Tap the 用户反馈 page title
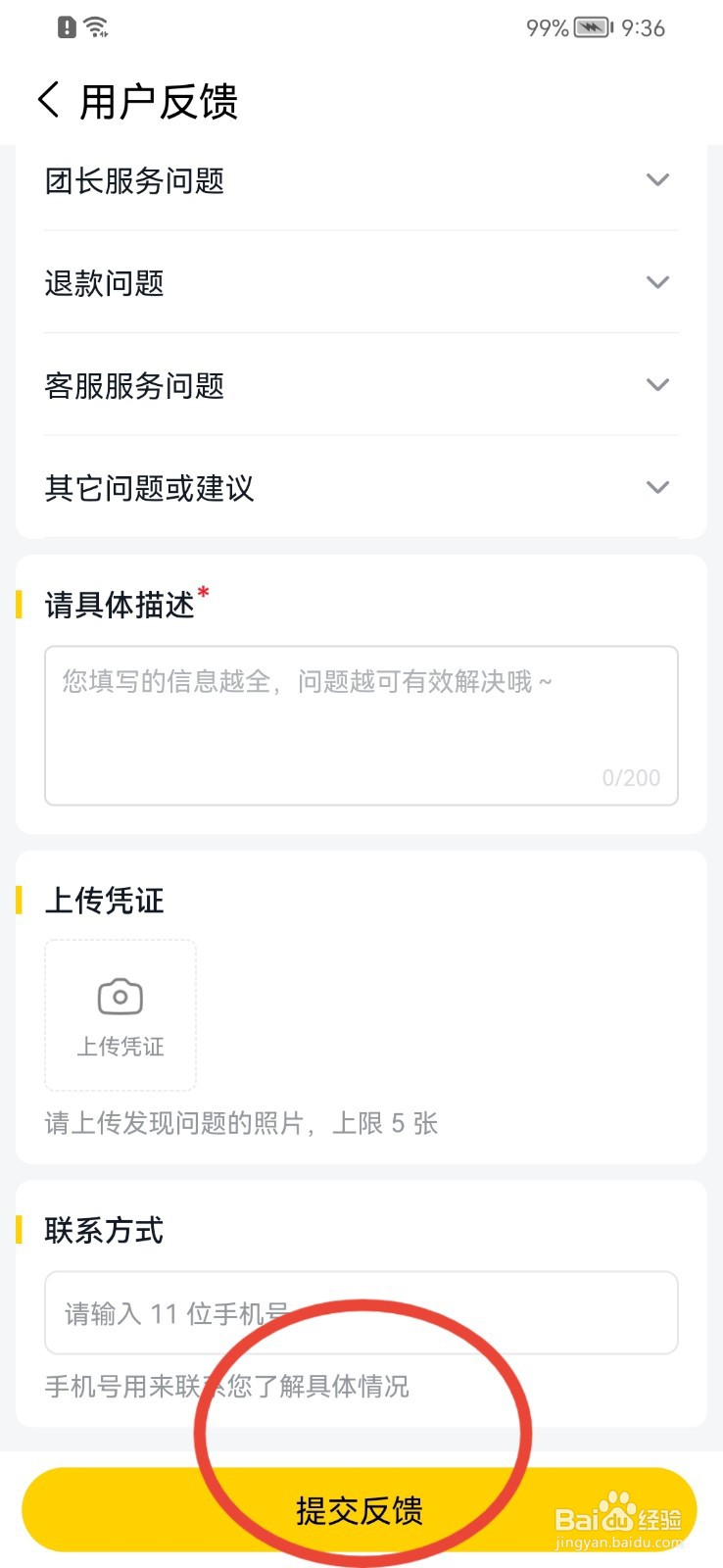Viewport: 723px width, 1568px height. tap(159, 102)
